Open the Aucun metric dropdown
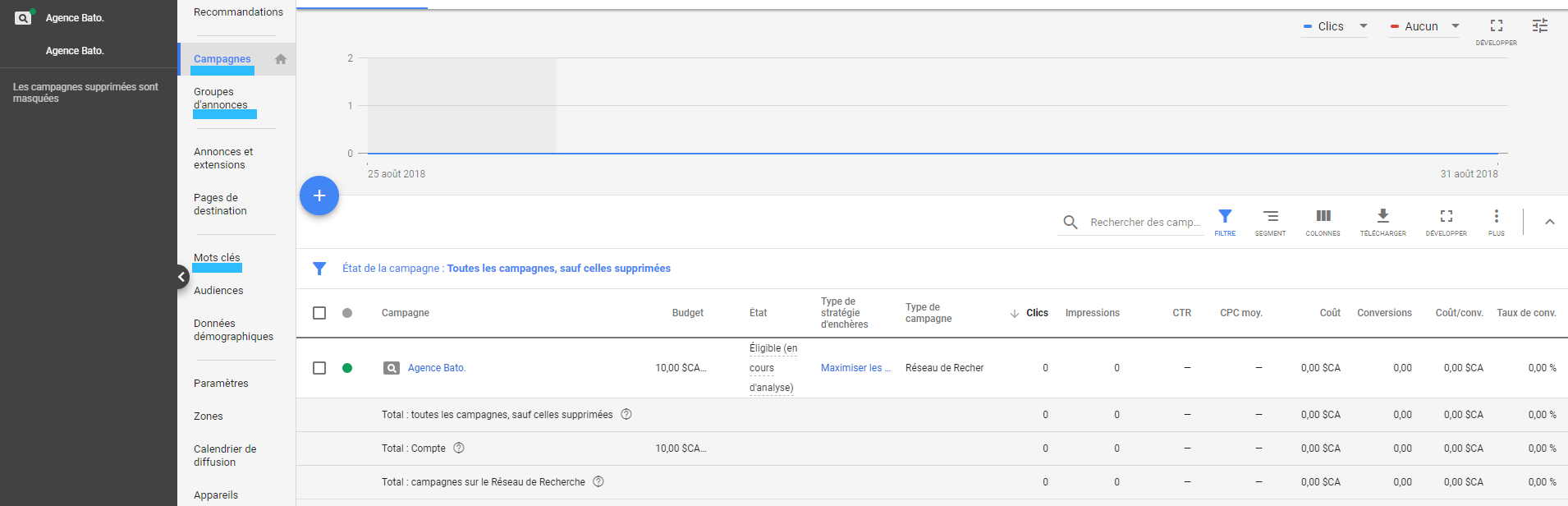This screenshot has width=1568, height=506. pos(1424,26)
